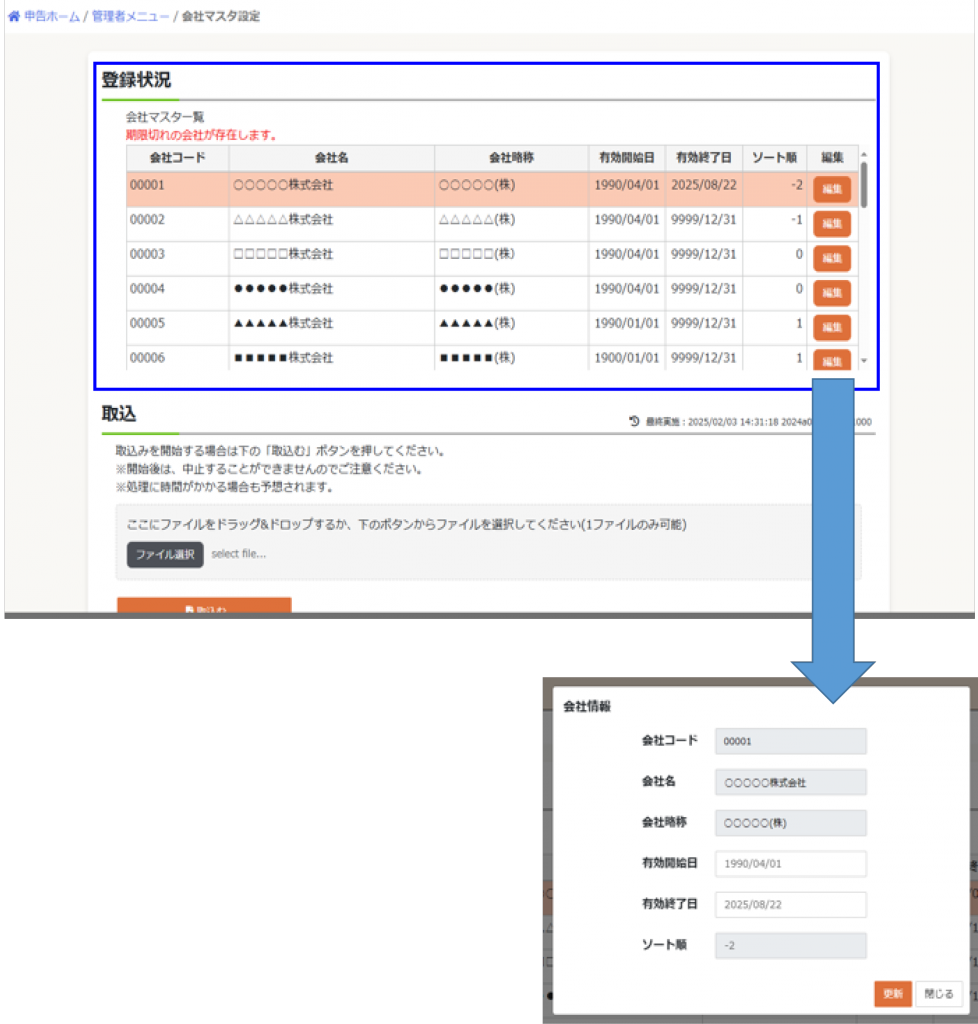Viewport: 978px width, 1024px height.
Task: Click the □□□□□株式会社 name cell
Action: click(x=332, y=259)
